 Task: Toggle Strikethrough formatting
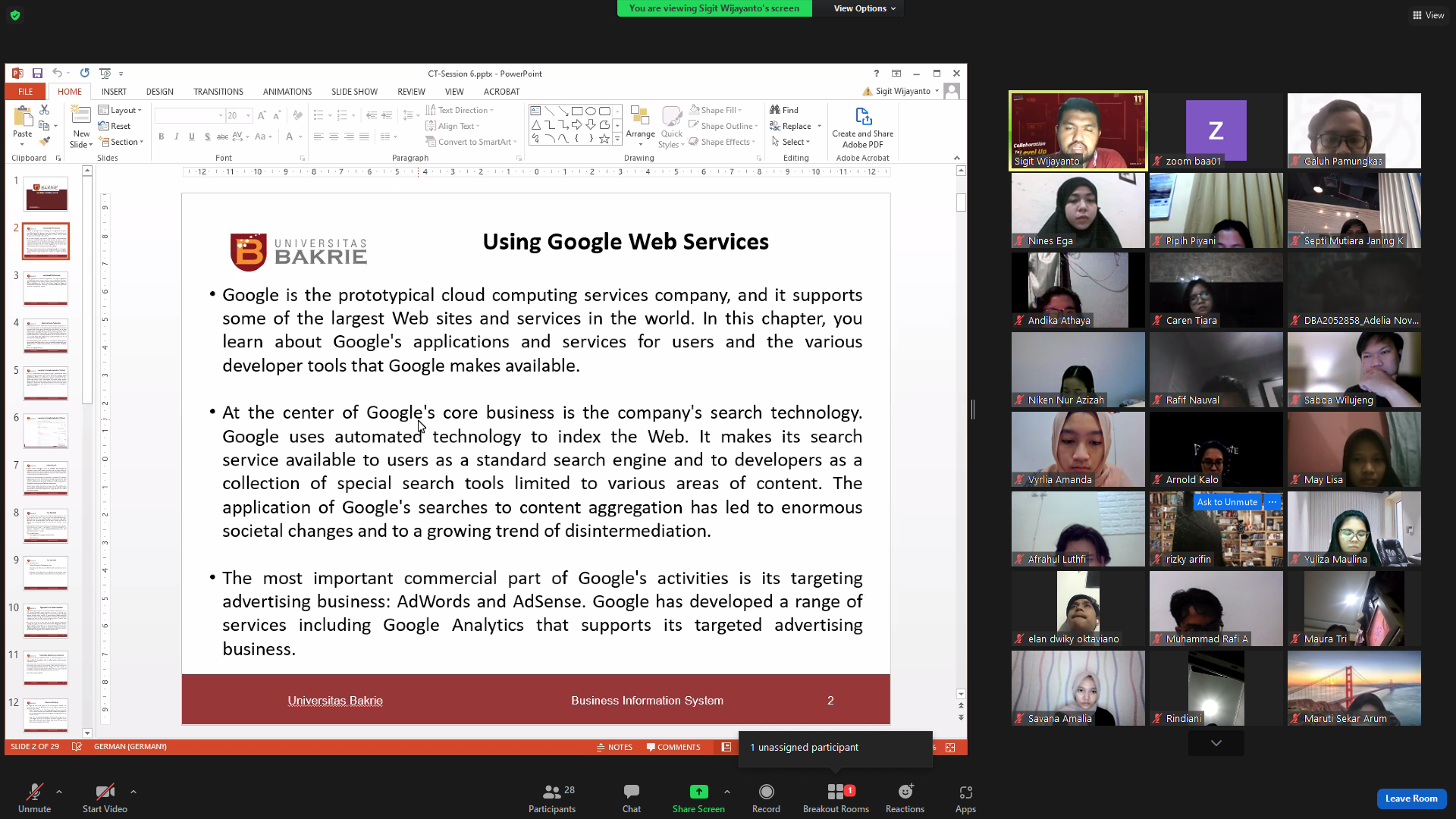pyautogui.click(x=222, y=136)
